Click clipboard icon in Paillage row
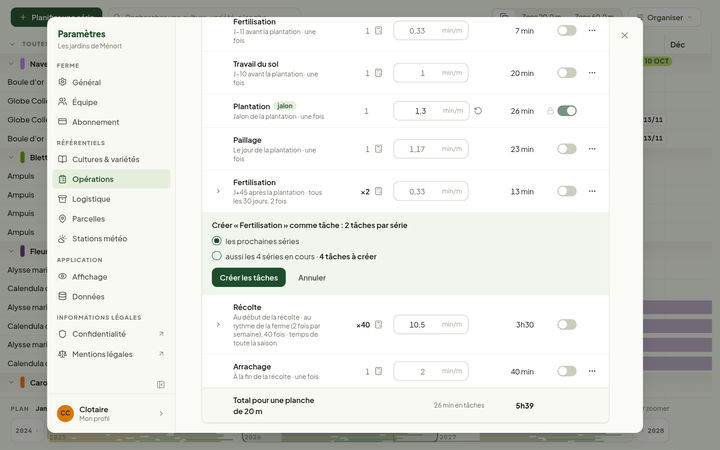This screenshot has width=720, height=450. point(378,149)
